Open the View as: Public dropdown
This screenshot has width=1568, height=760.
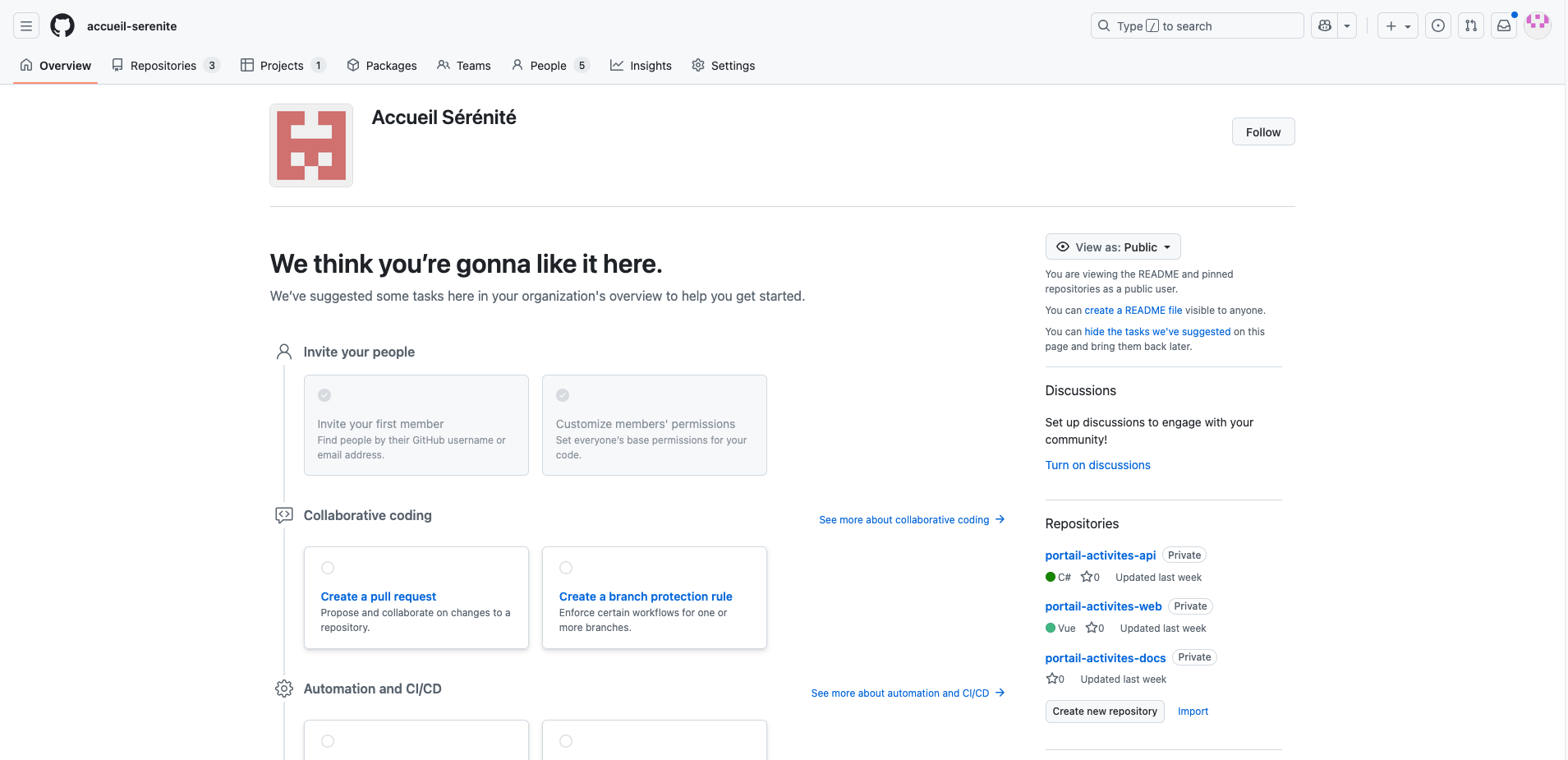tap(1113, 246)
